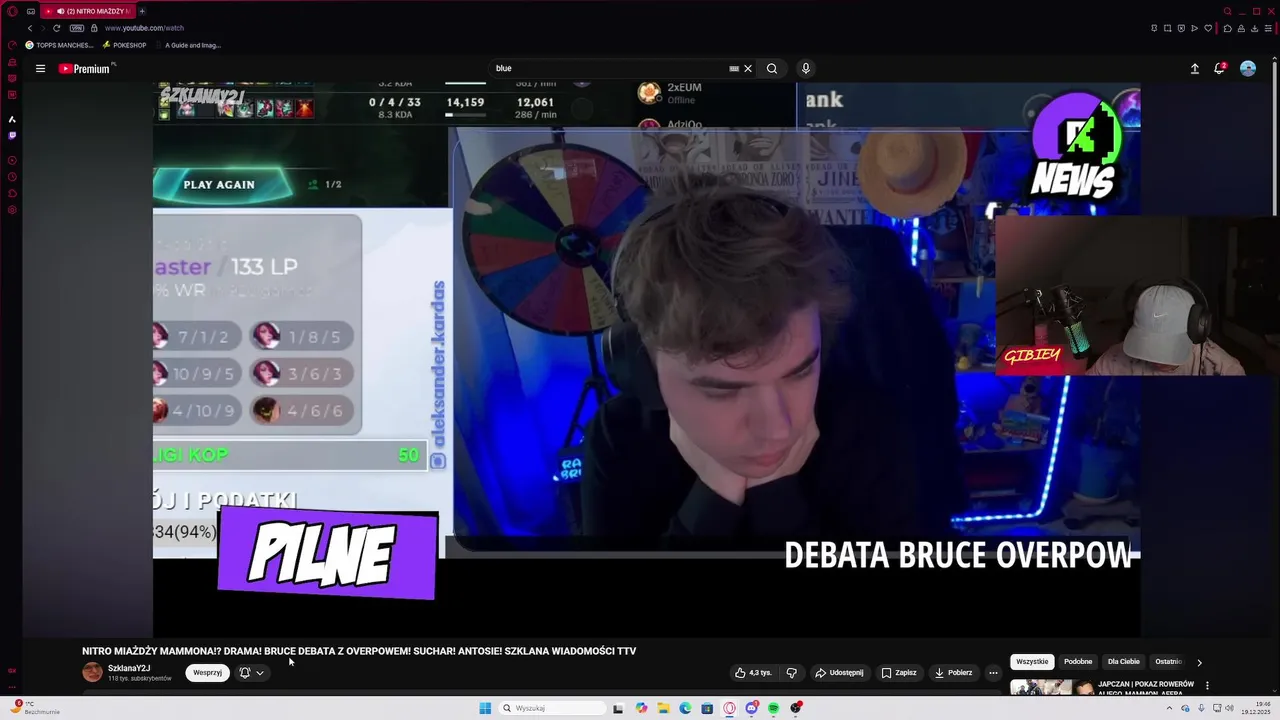Dislike the video
1280x720 pixels.
[791, 673]
